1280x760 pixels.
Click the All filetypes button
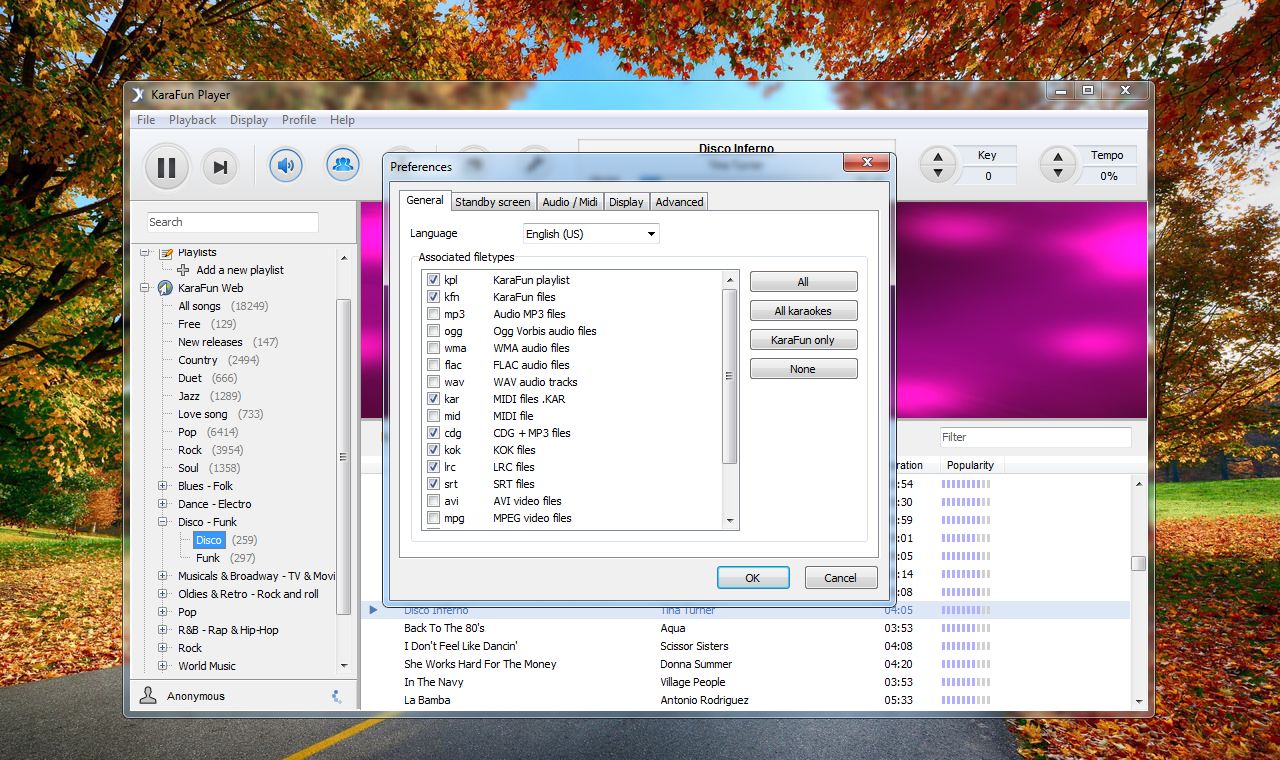803,282
